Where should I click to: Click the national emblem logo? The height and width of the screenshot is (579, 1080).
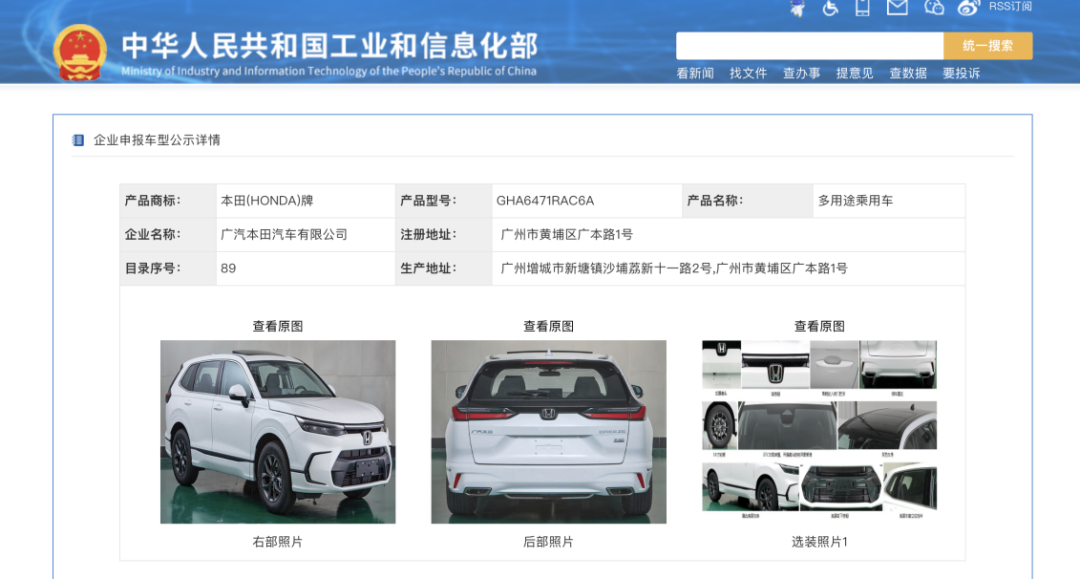(80, 53)
